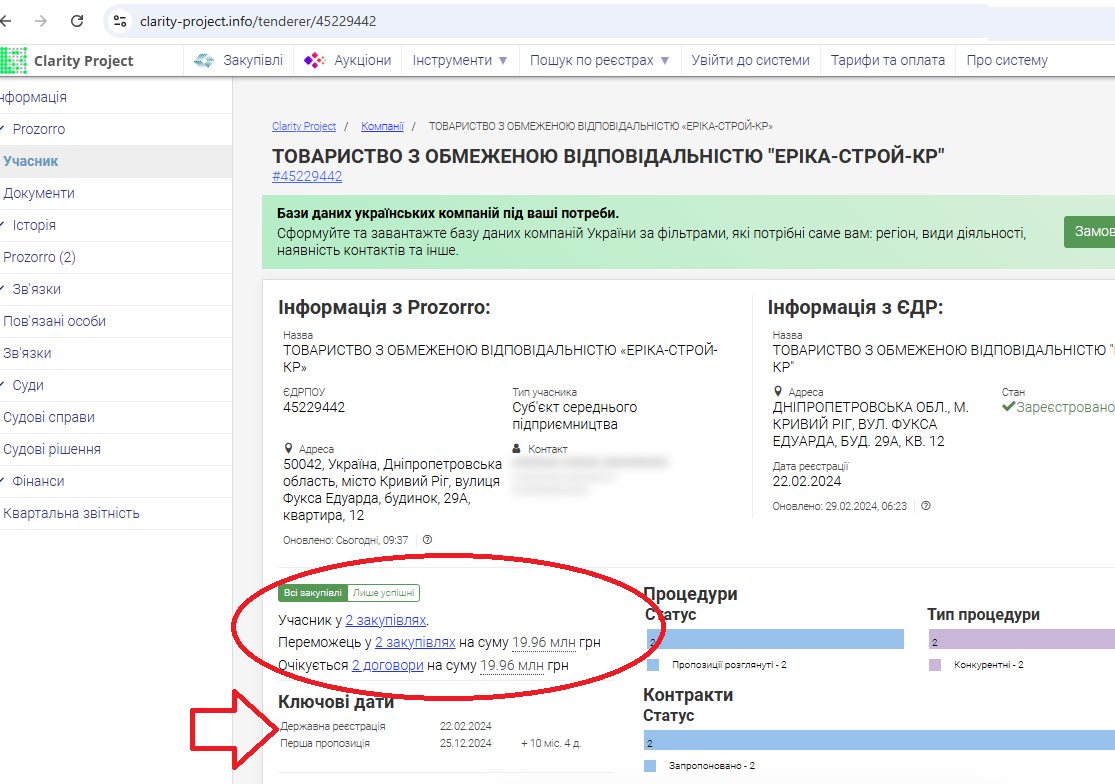
Task: Open Документи in the sidebar
Action: coord(116,193)
